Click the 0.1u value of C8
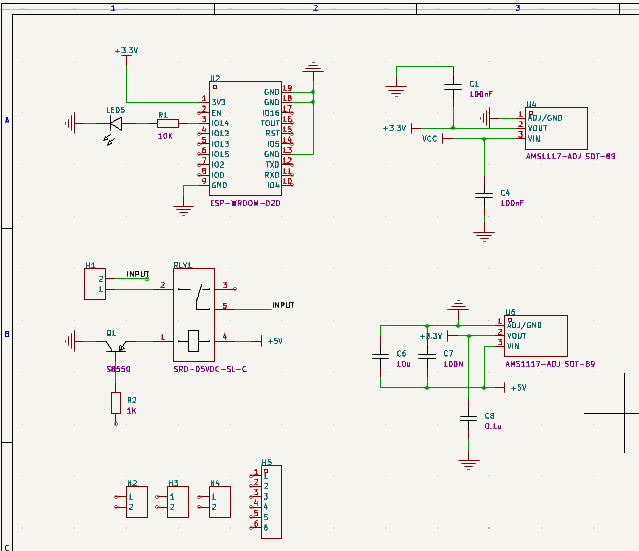The height and width of the screenshot is (551, 639). pos(493,426)
